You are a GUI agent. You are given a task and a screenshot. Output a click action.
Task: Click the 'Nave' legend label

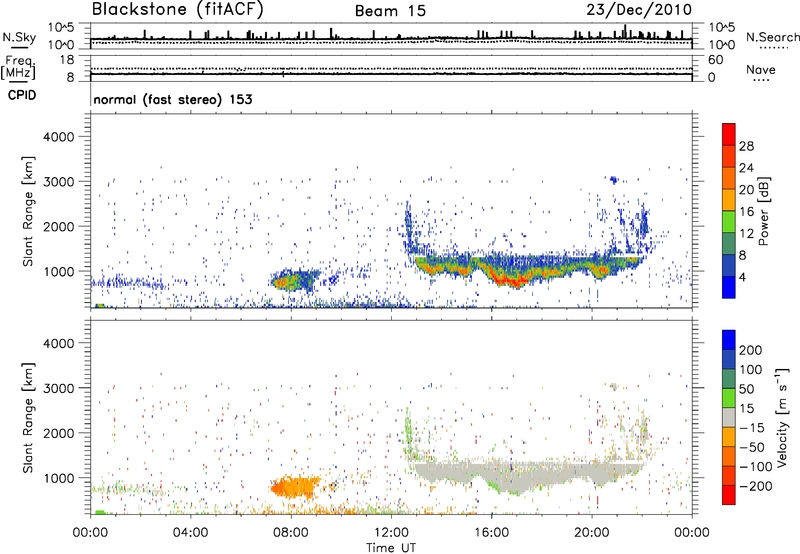[761, 70]
